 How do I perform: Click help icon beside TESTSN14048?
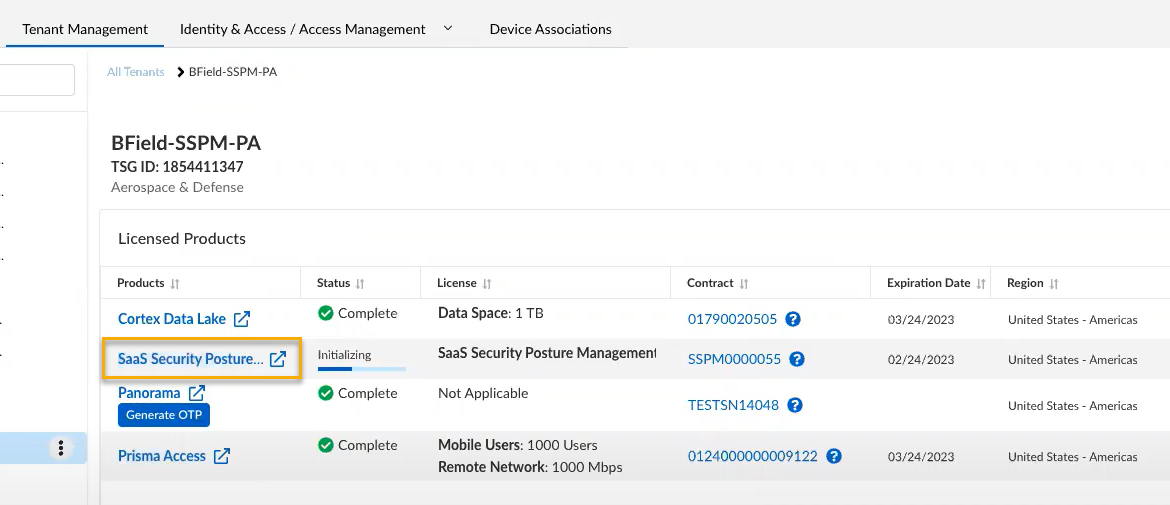coord(795,405)
